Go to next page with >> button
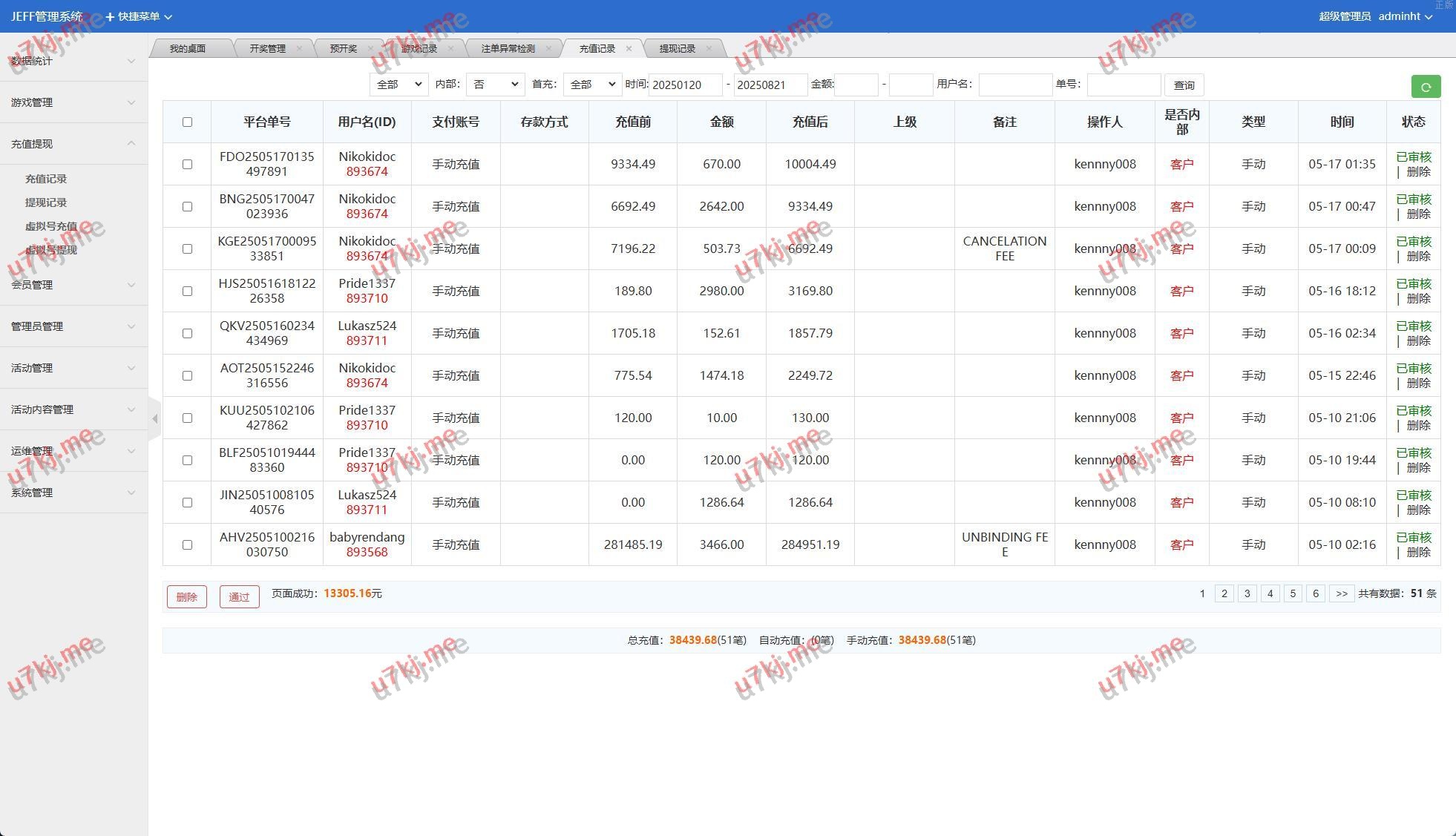 coord(1341,593)
